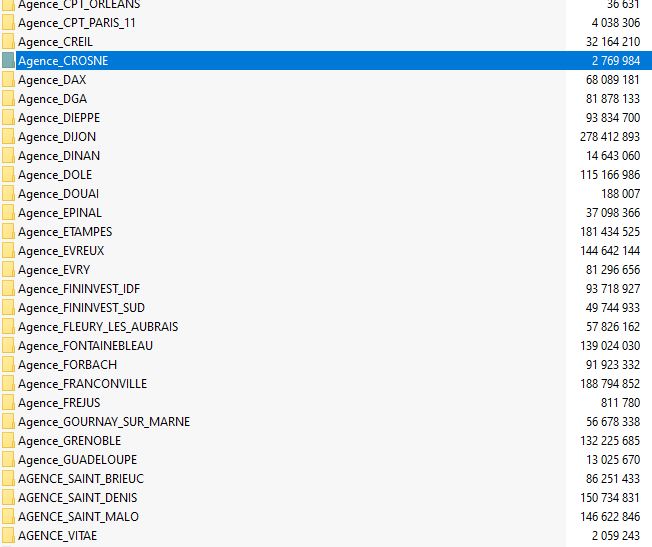Select the Agence_DOUAI folder name
652x547 pixels.
point(59,194)
